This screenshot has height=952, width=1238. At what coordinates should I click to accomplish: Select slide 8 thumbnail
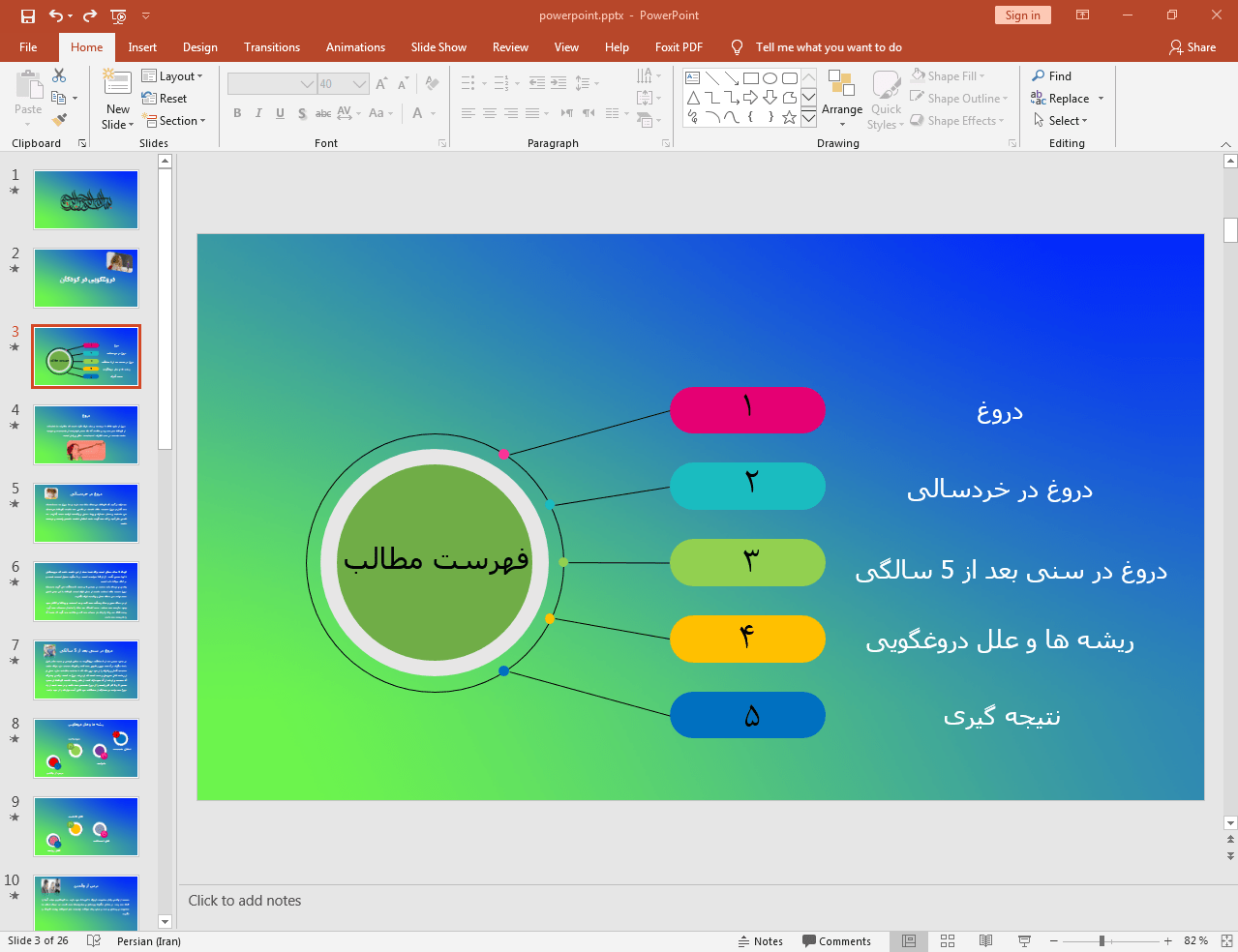coord(86,748)
